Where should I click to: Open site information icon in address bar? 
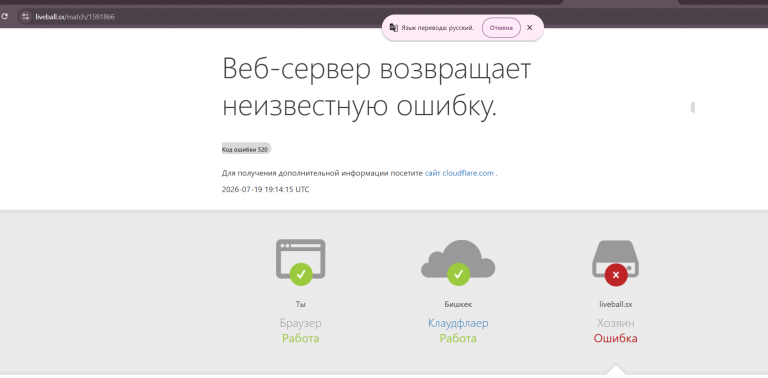click(x=25, y=17)
